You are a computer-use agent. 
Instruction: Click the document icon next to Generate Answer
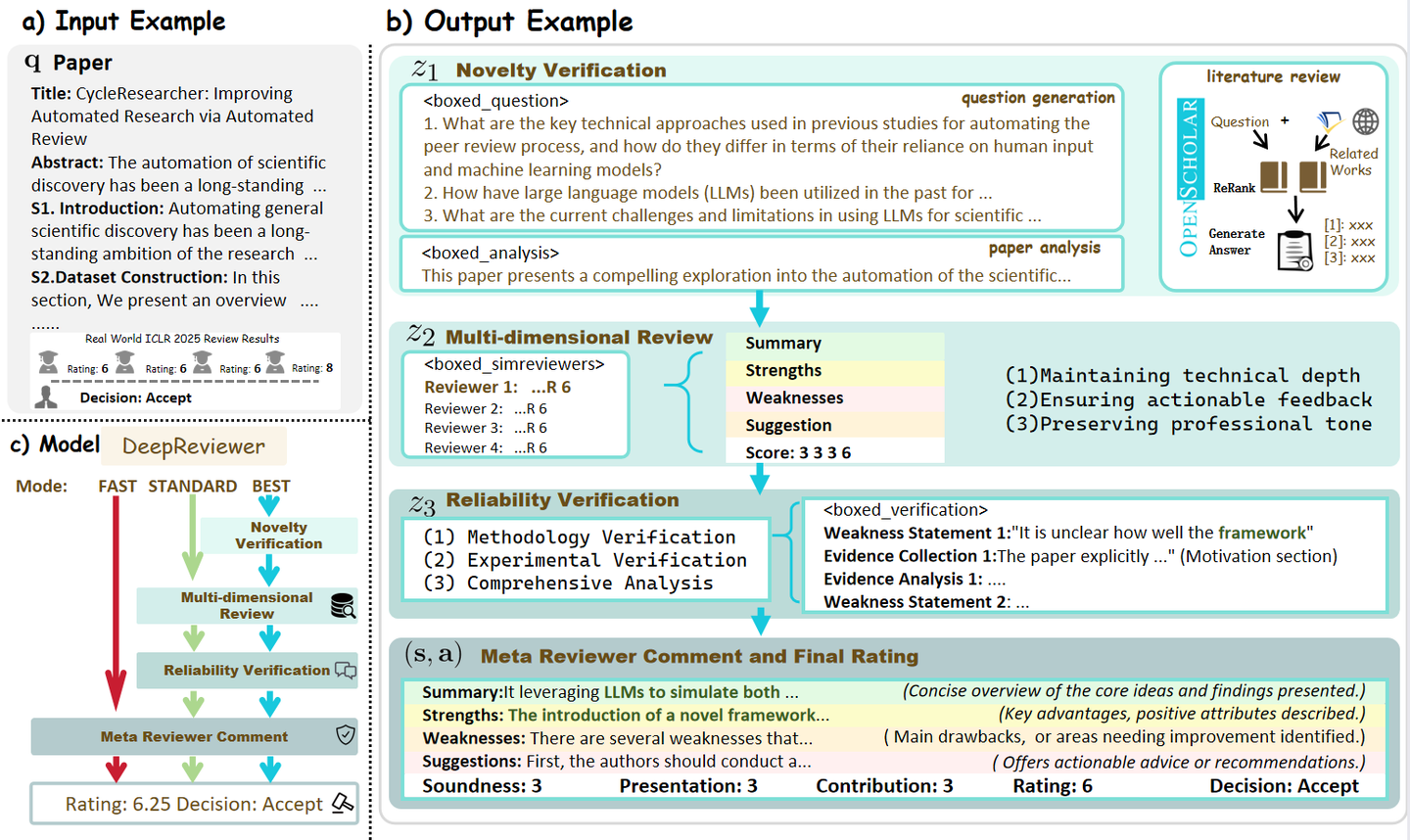point(1295,251)
